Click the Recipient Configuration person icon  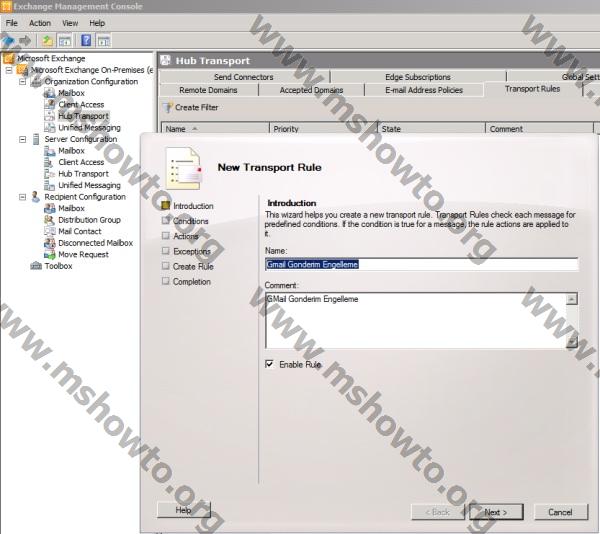click(x=36, y=197)
